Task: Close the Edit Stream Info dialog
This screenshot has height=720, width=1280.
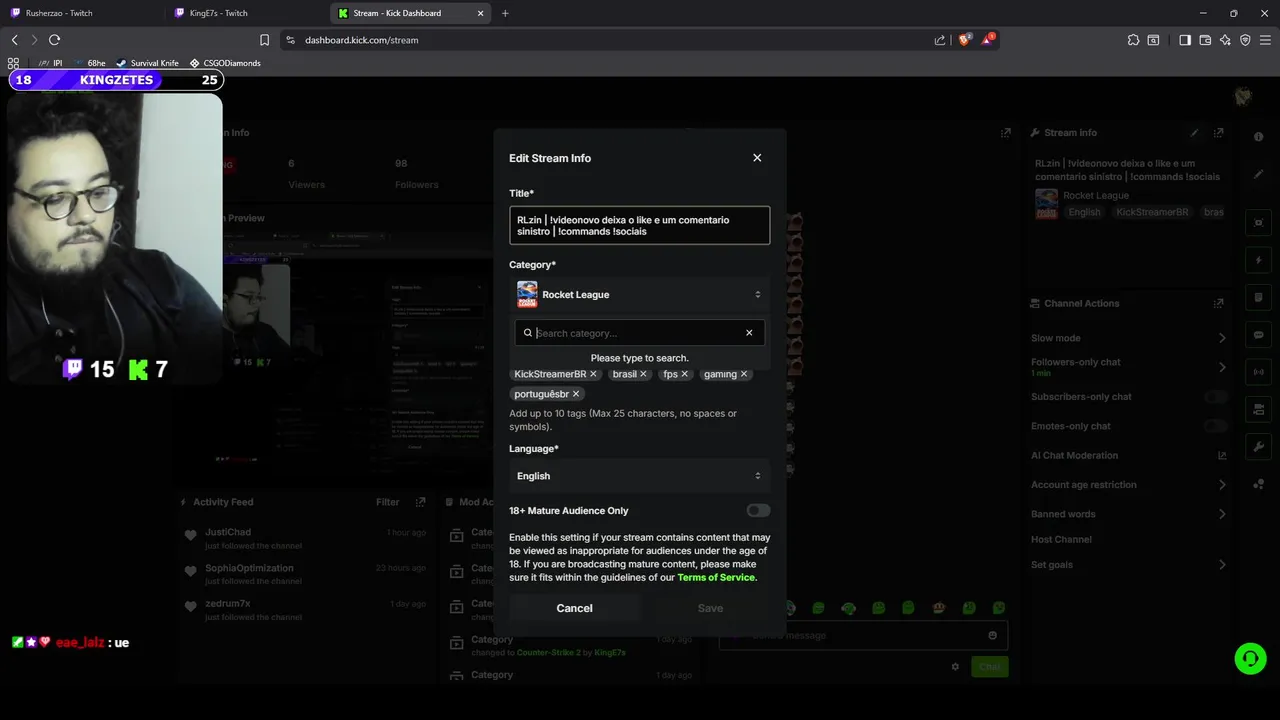Action: click(x=757, y=158)
